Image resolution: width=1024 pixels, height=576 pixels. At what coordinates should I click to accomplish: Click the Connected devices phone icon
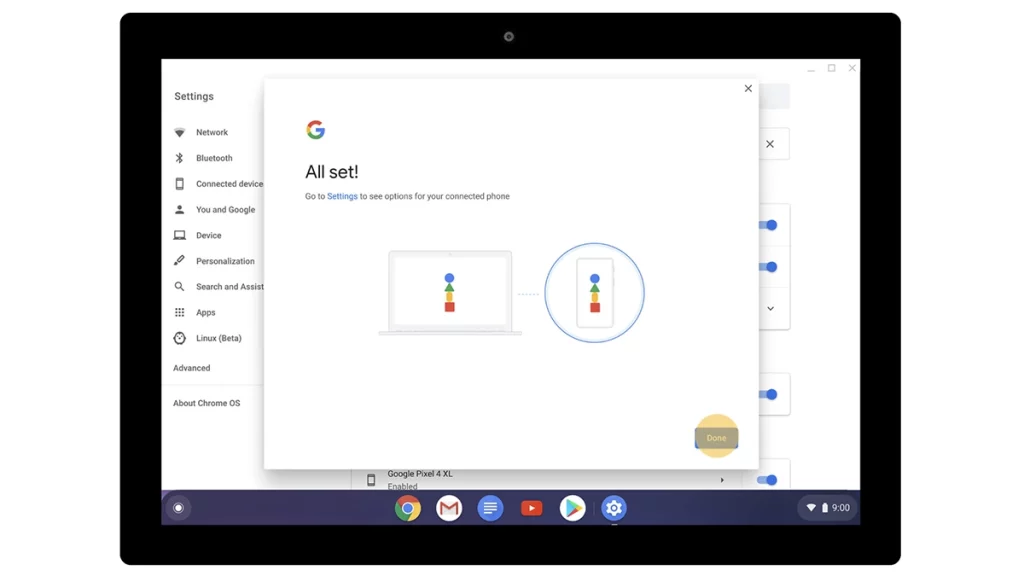tap(180, 184)
